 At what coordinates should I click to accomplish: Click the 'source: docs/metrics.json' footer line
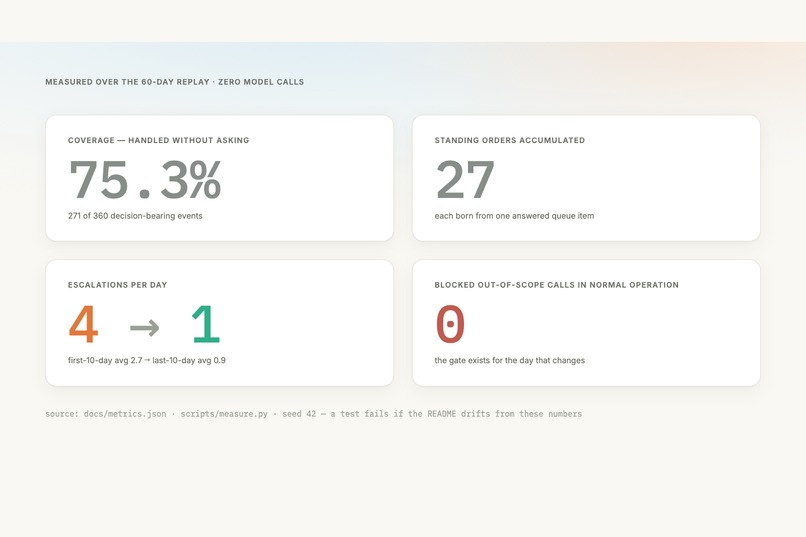[x=314, y=414]
